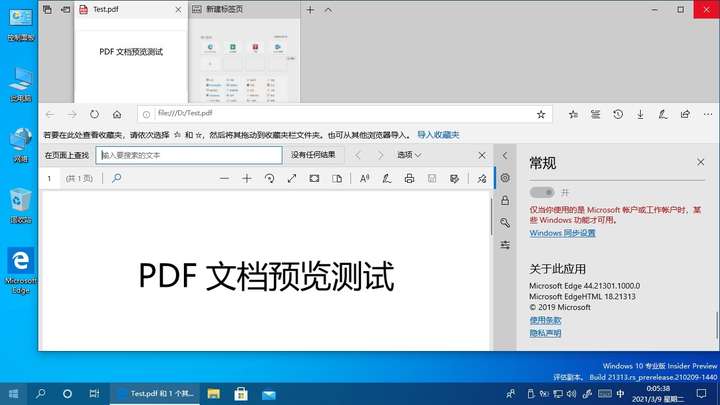
Task: Open the Windows Start menu
Action: [13, 394]
